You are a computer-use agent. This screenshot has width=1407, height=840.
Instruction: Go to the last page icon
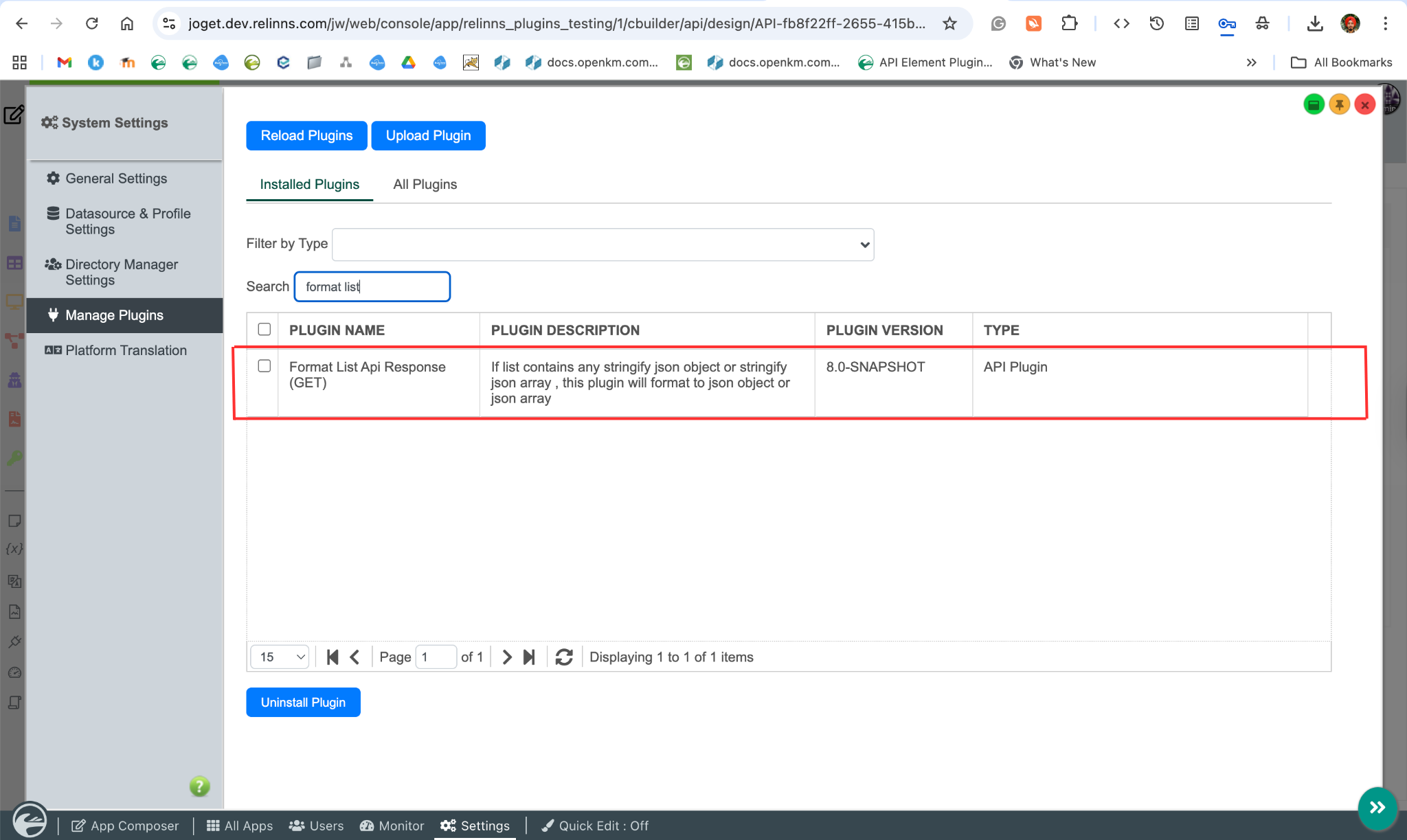click(x=529, y=657)
